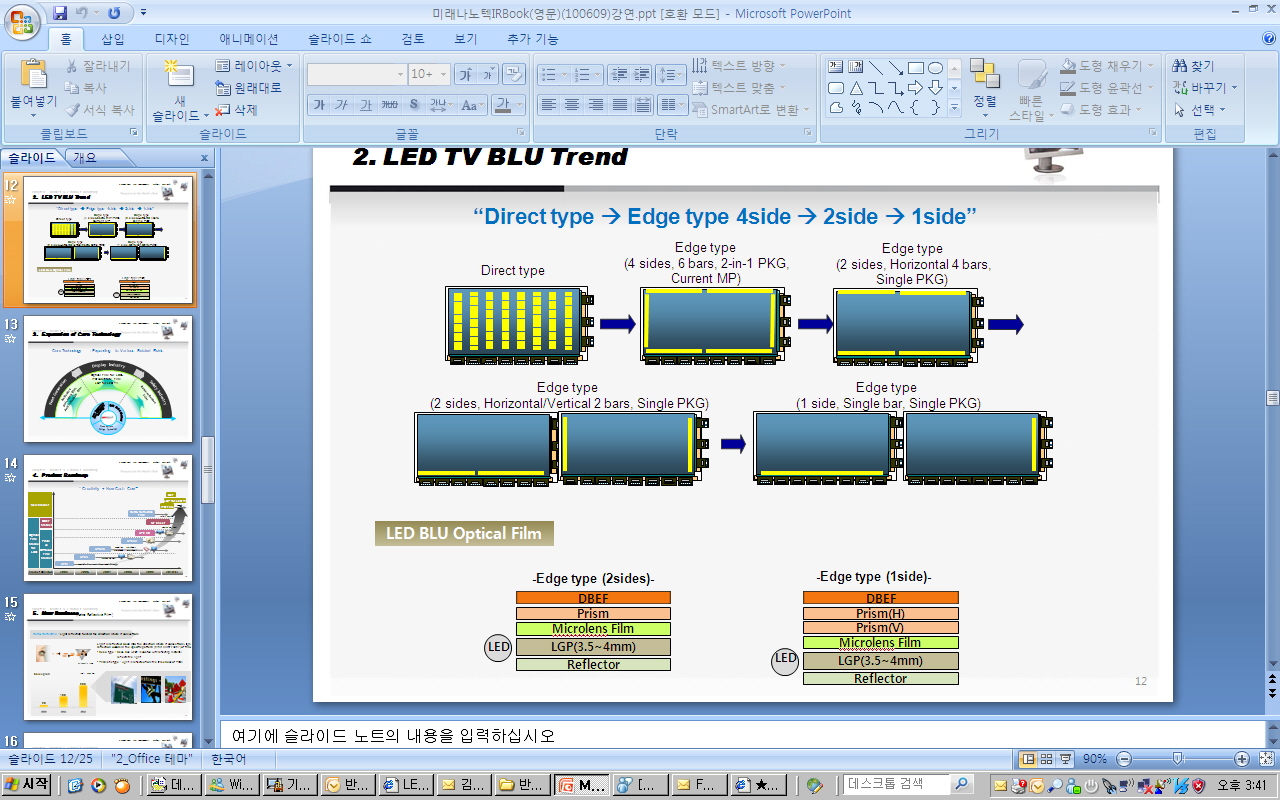Click Shape Effects (도형 효과) button

pyautogui.click(x=1102, y=110)
